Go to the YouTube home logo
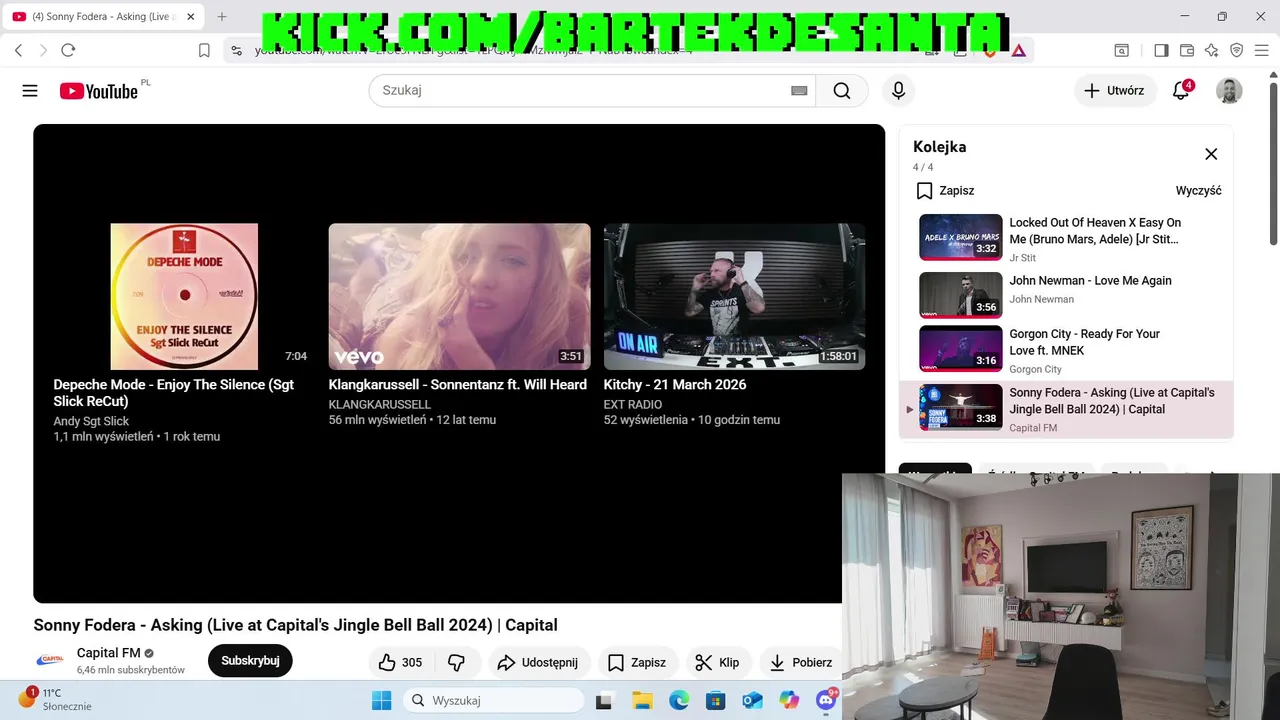 click(99, 91)
